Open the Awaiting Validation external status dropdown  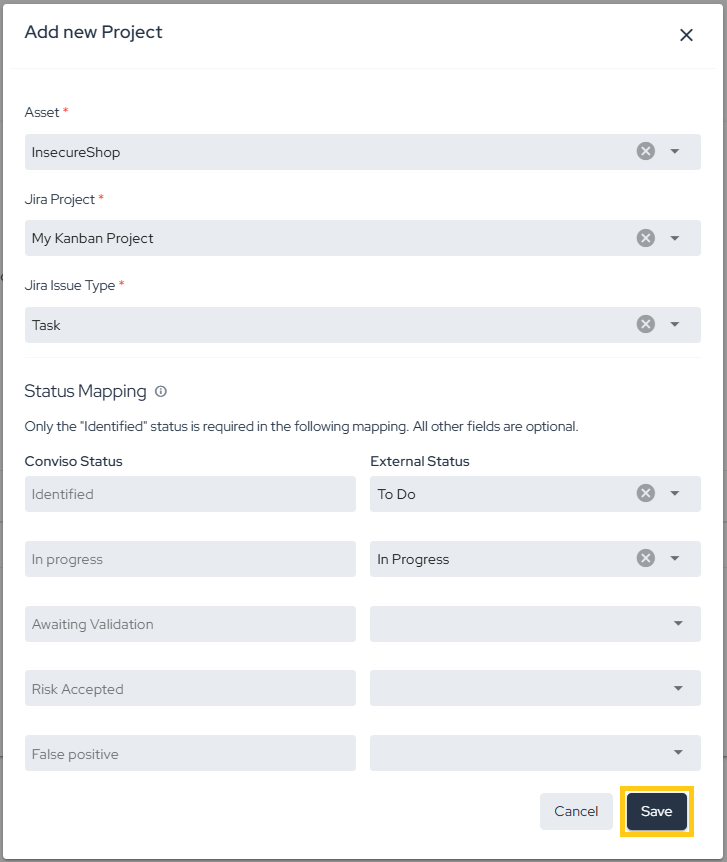click(x=535, y=623)
